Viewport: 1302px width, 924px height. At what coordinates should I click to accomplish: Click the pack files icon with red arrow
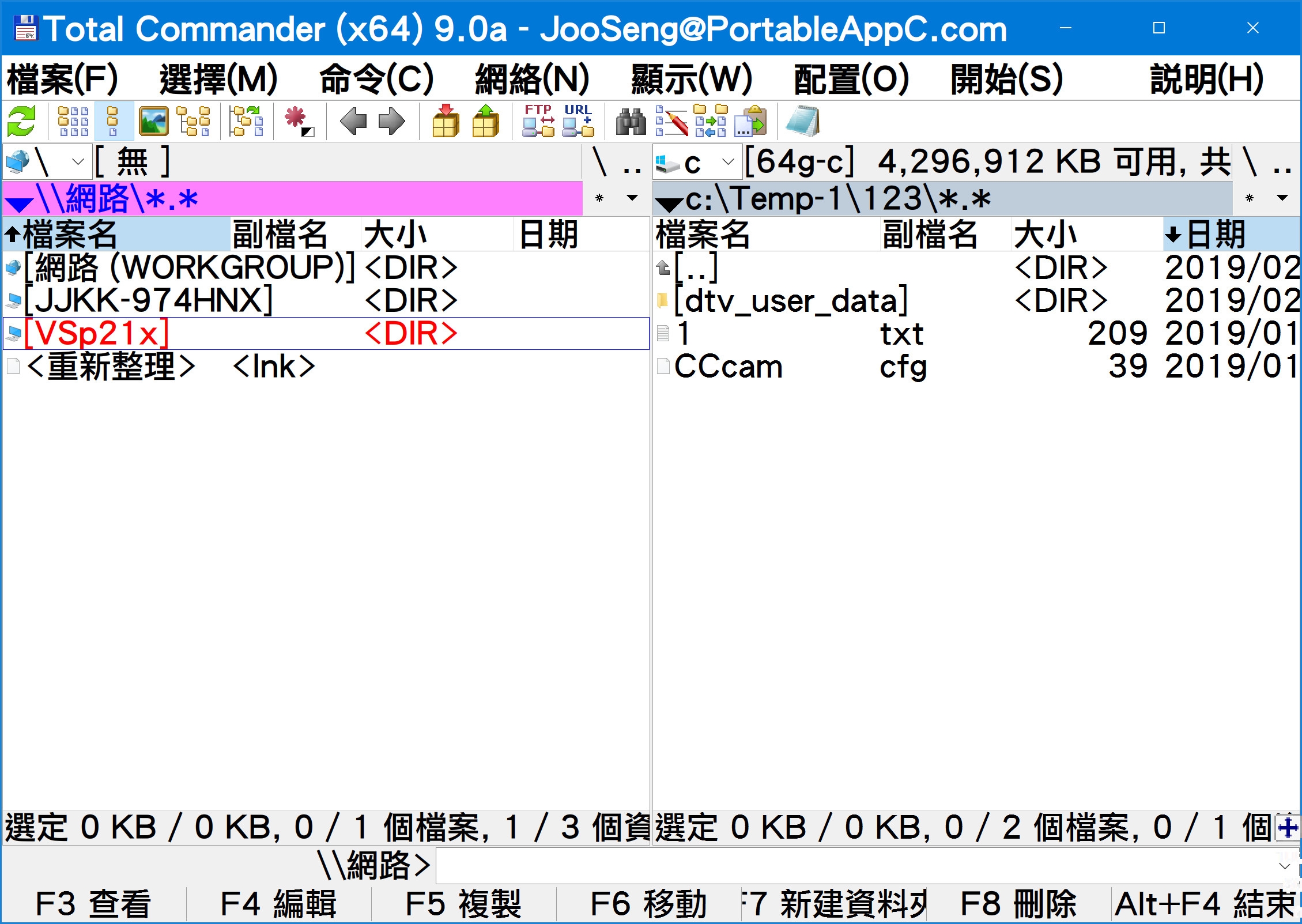click(446, 122)
